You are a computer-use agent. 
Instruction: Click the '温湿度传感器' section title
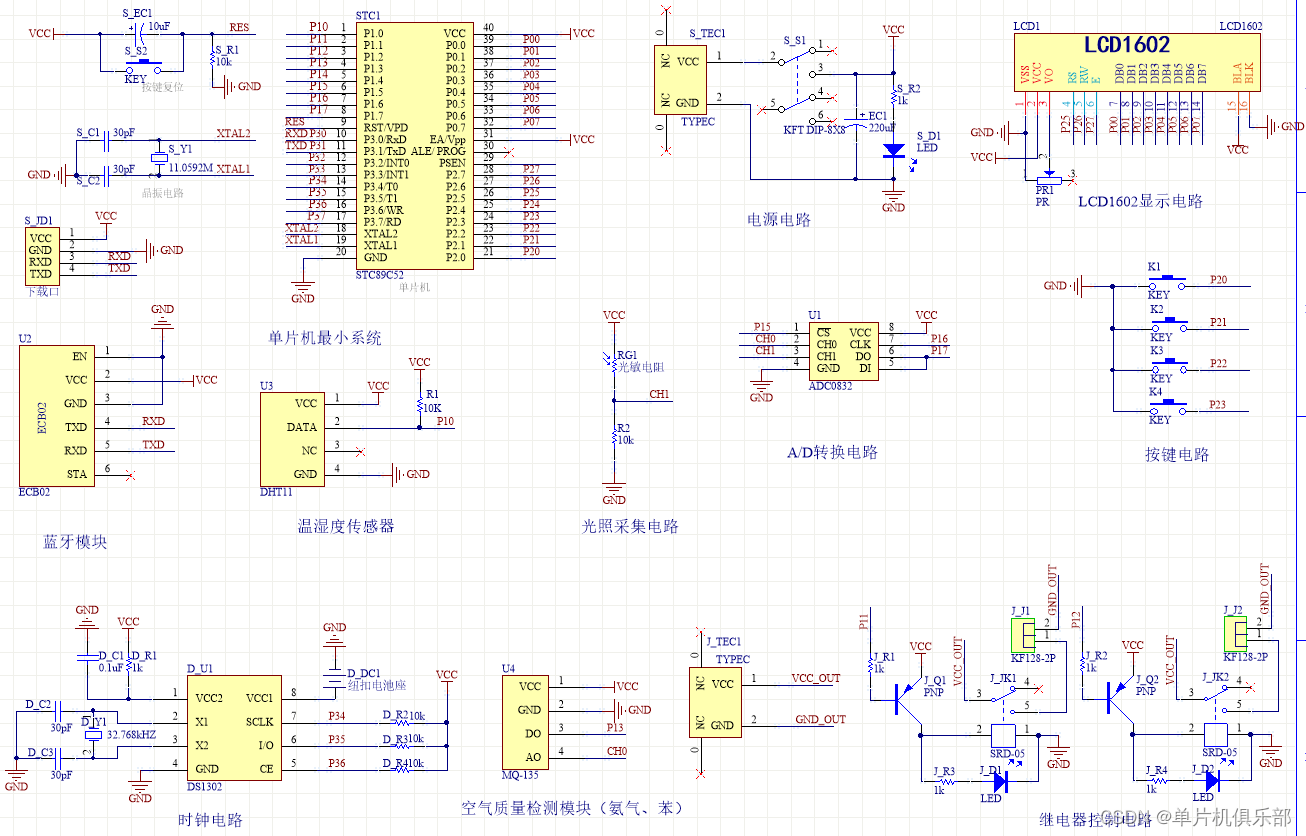coord(346,526)
